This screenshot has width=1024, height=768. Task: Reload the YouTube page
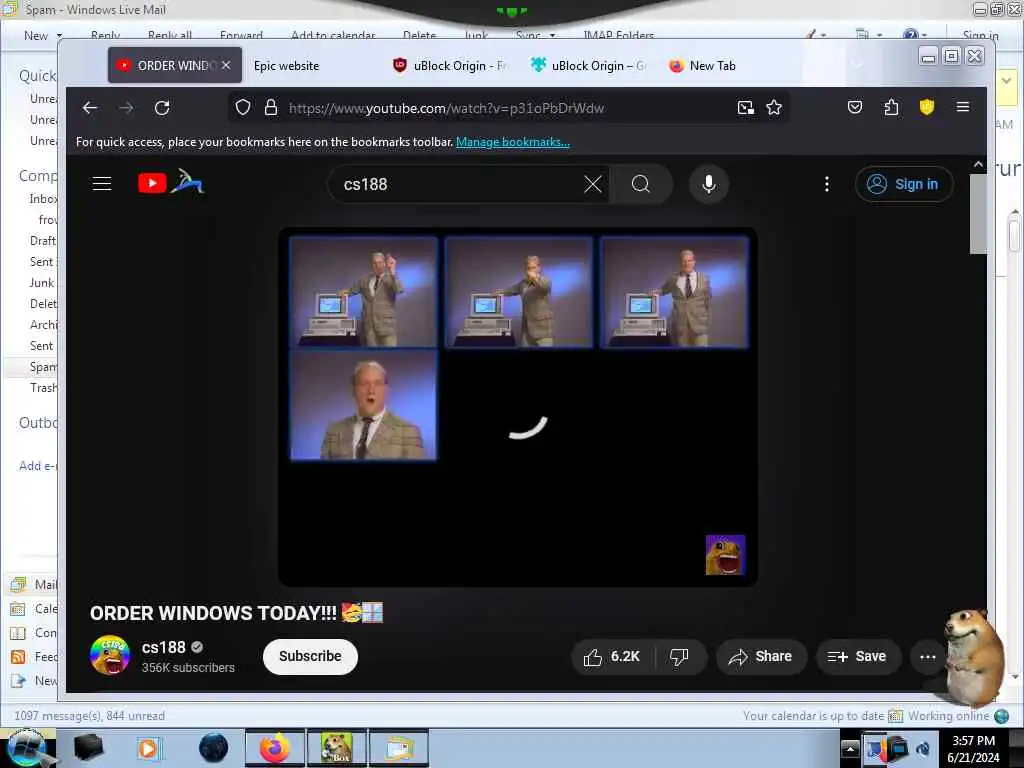coord(162,108)
